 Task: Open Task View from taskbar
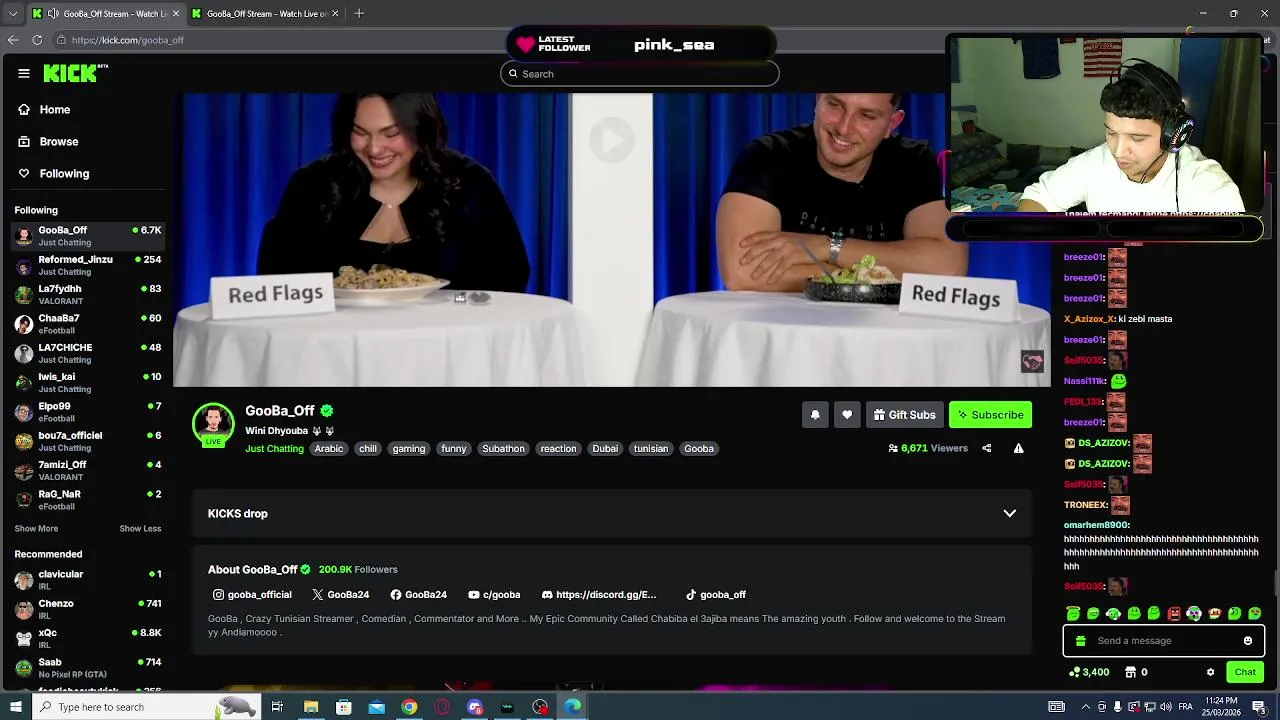(277, 707)
